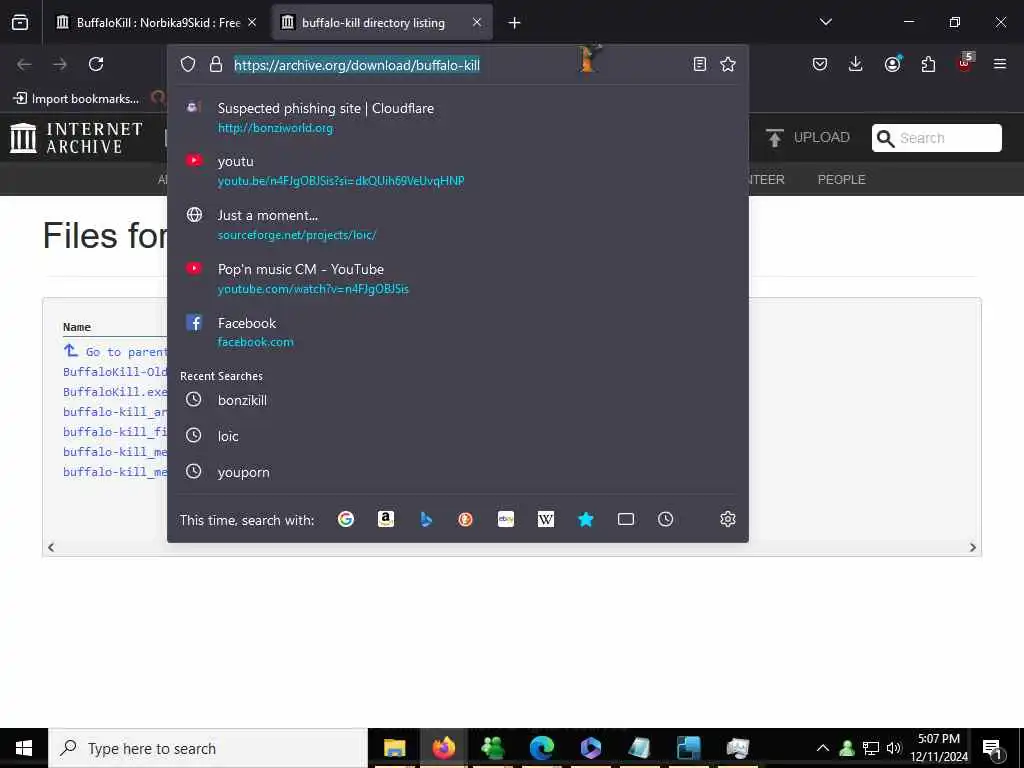The image size is (1024, 768).
Task: Search history with clock icon
Action: (x=665, y=519)
